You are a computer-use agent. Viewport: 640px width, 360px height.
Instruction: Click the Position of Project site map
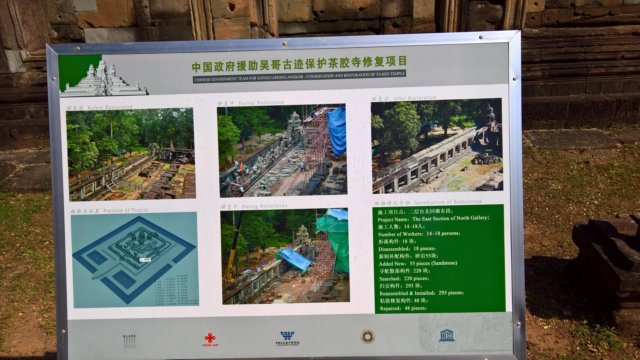(x=135, y=260)
